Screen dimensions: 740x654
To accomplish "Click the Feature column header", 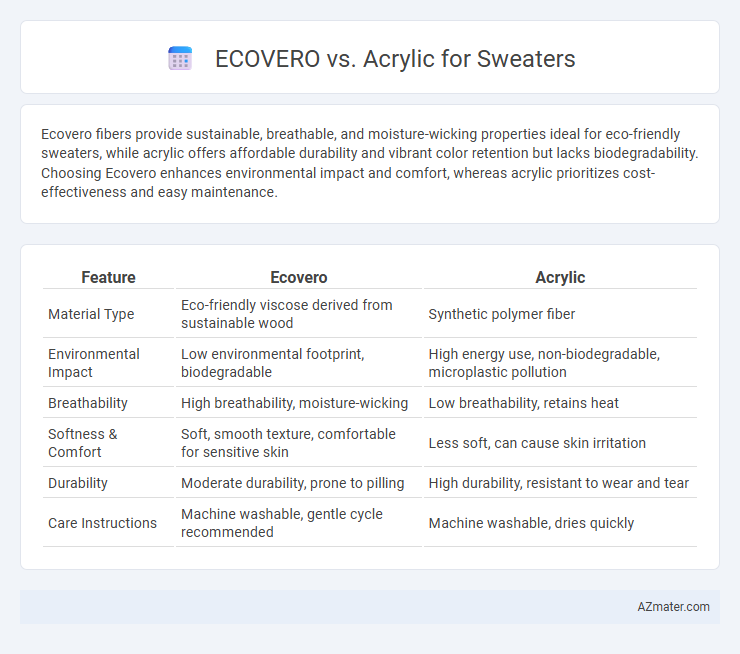I will pyautogui.click(x=108, y=277).
